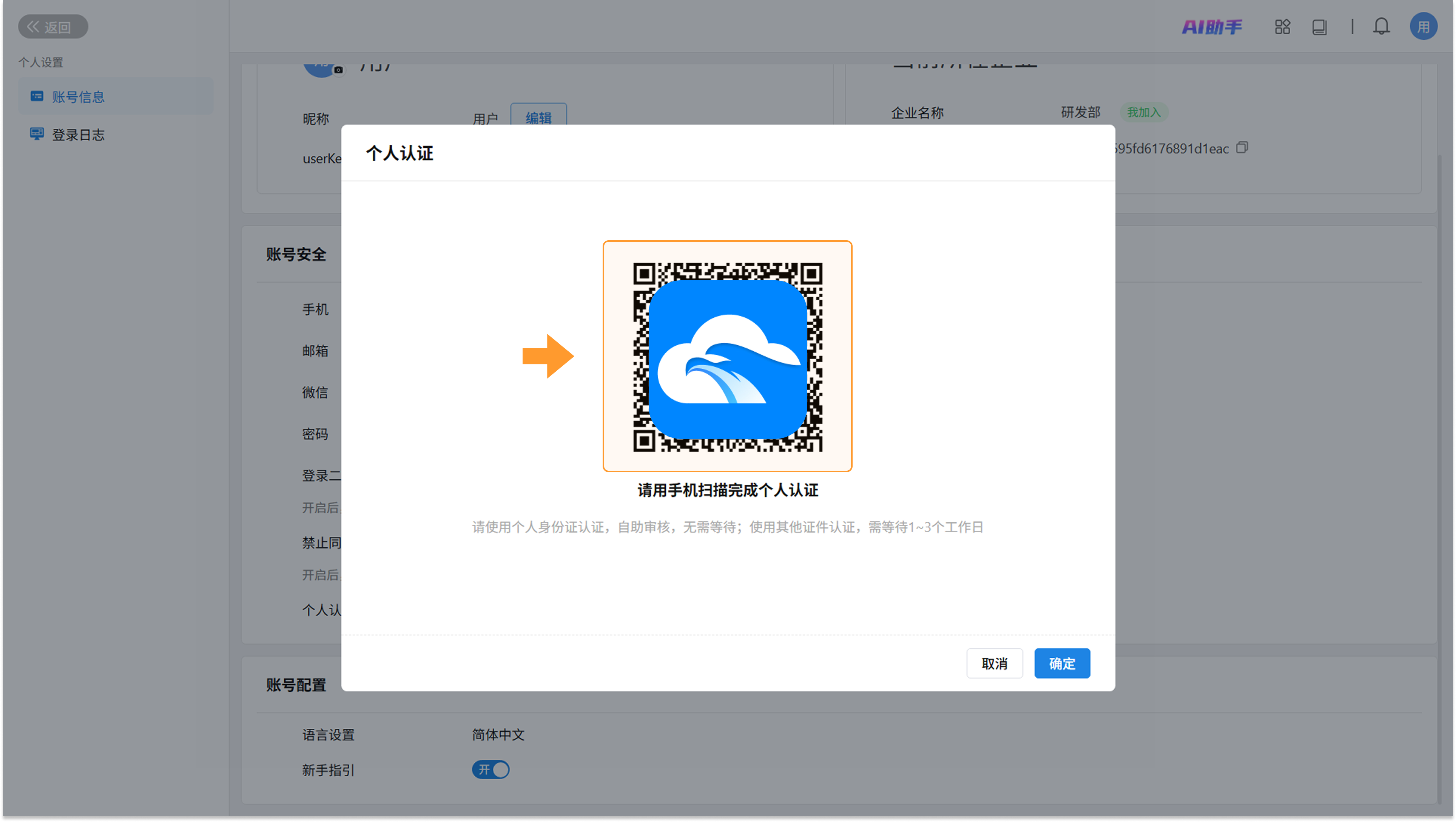Click the notification bell icon

(x=1381, y=26)
